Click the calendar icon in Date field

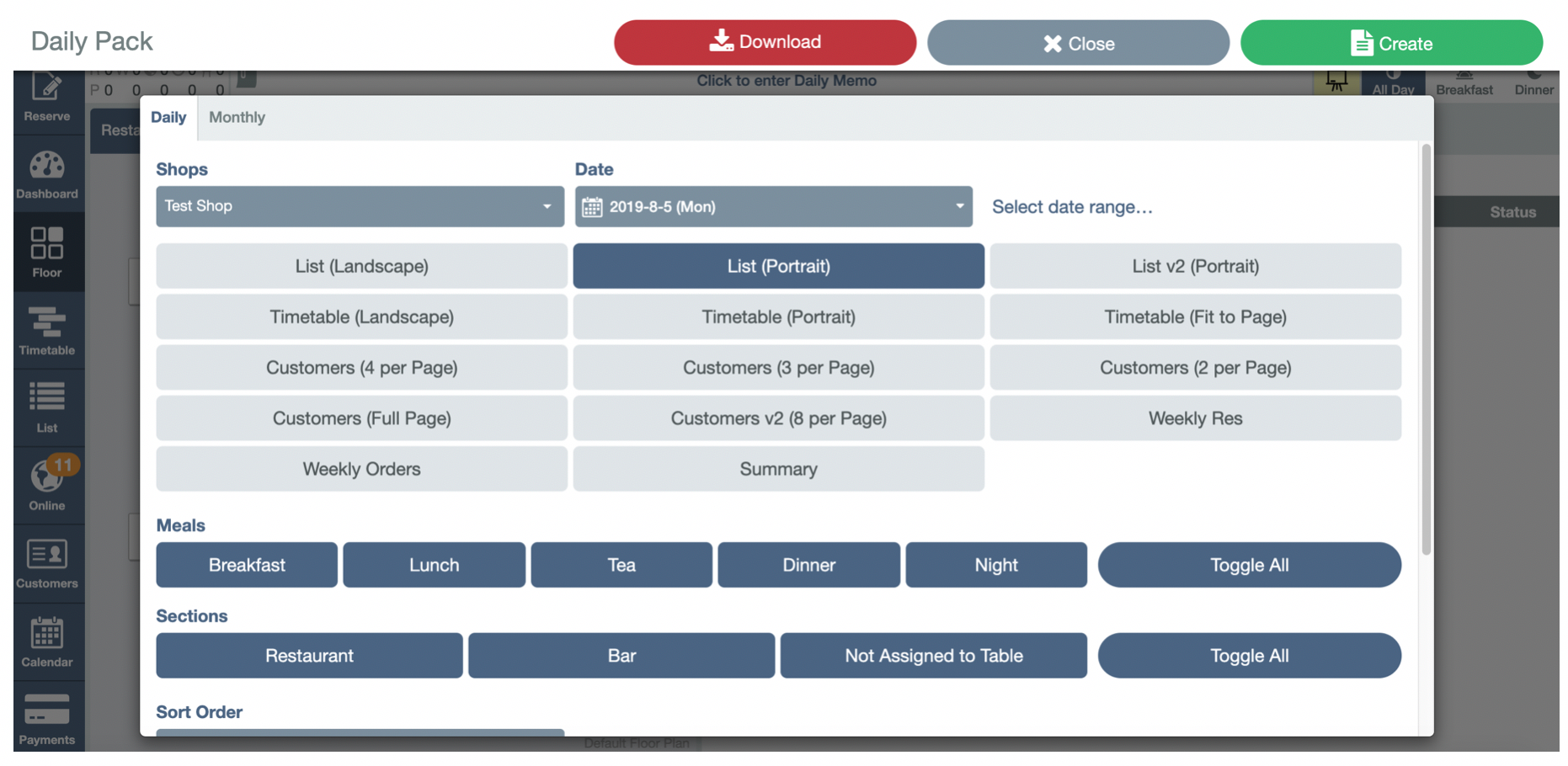(592, 207)
